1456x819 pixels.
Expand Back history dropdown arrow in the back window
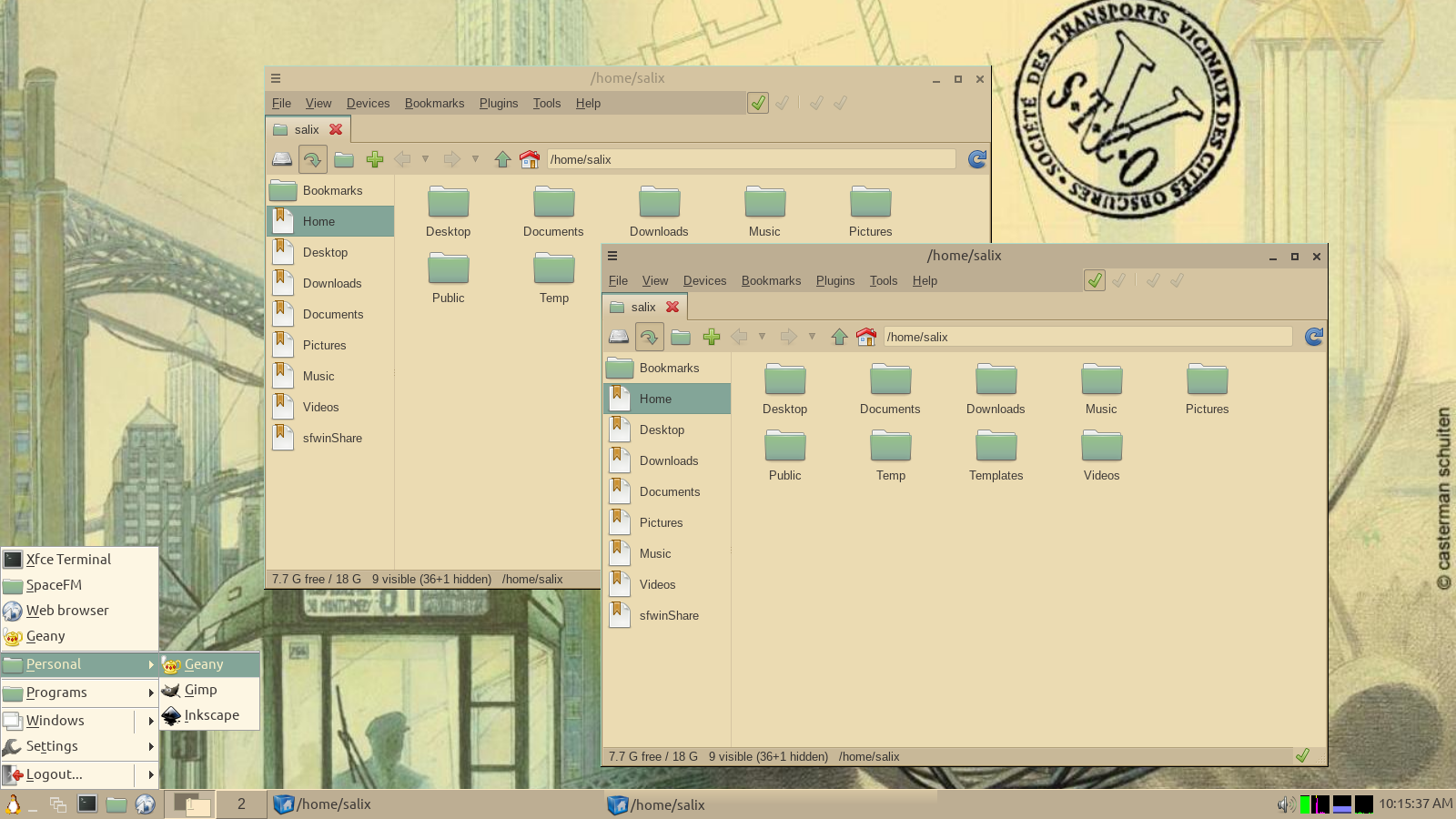tap(425, 159)
